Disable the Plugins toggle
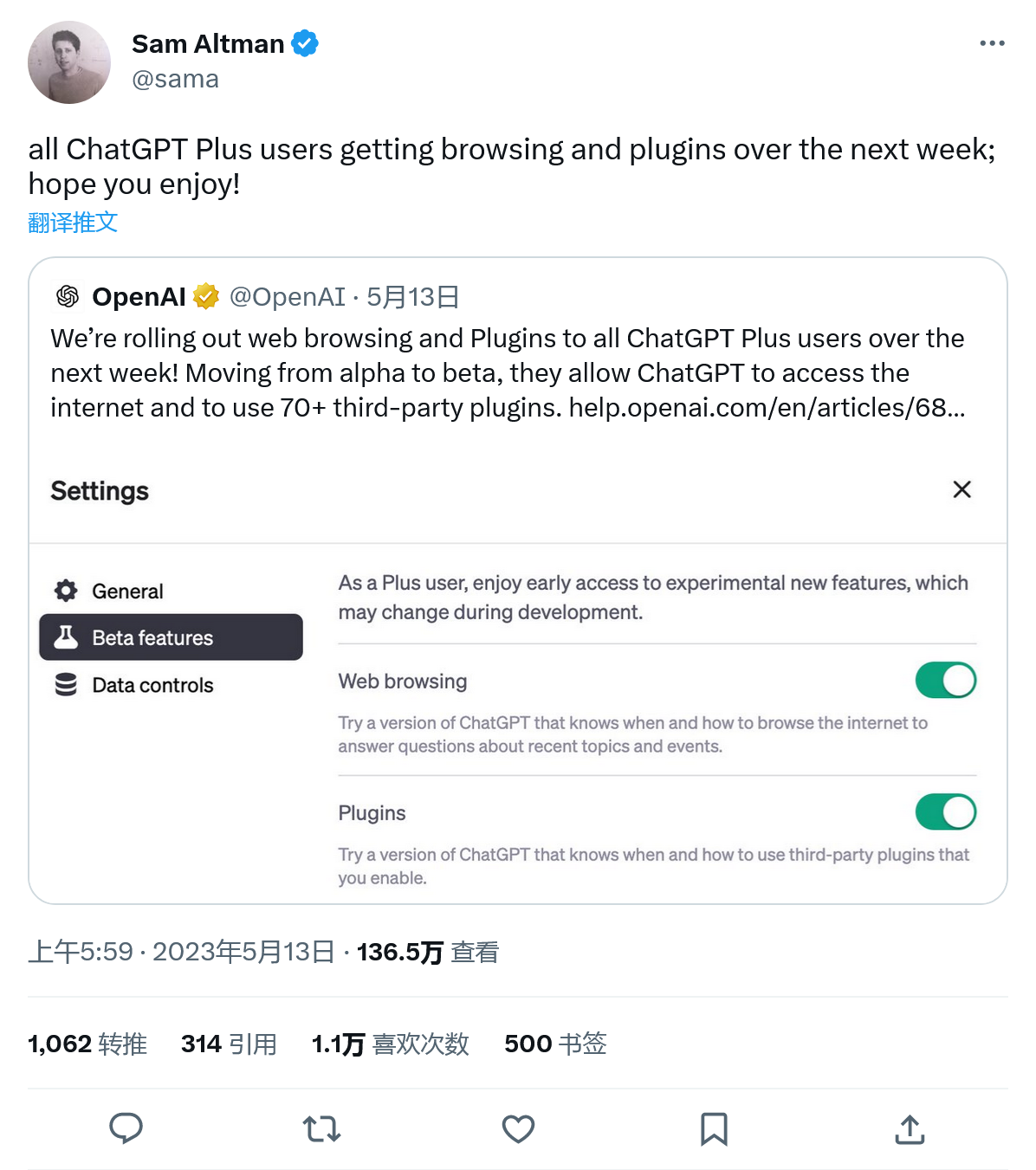Viewport: 1036px width, 1170px height. click(945, 811)
